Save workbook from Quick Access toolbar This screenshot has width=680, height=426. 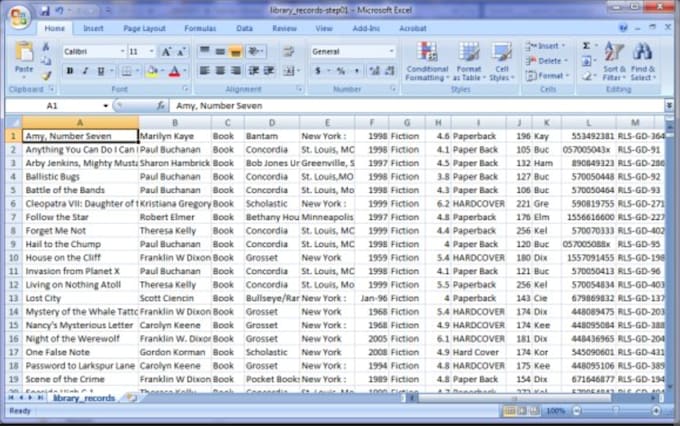pos(45,11)
